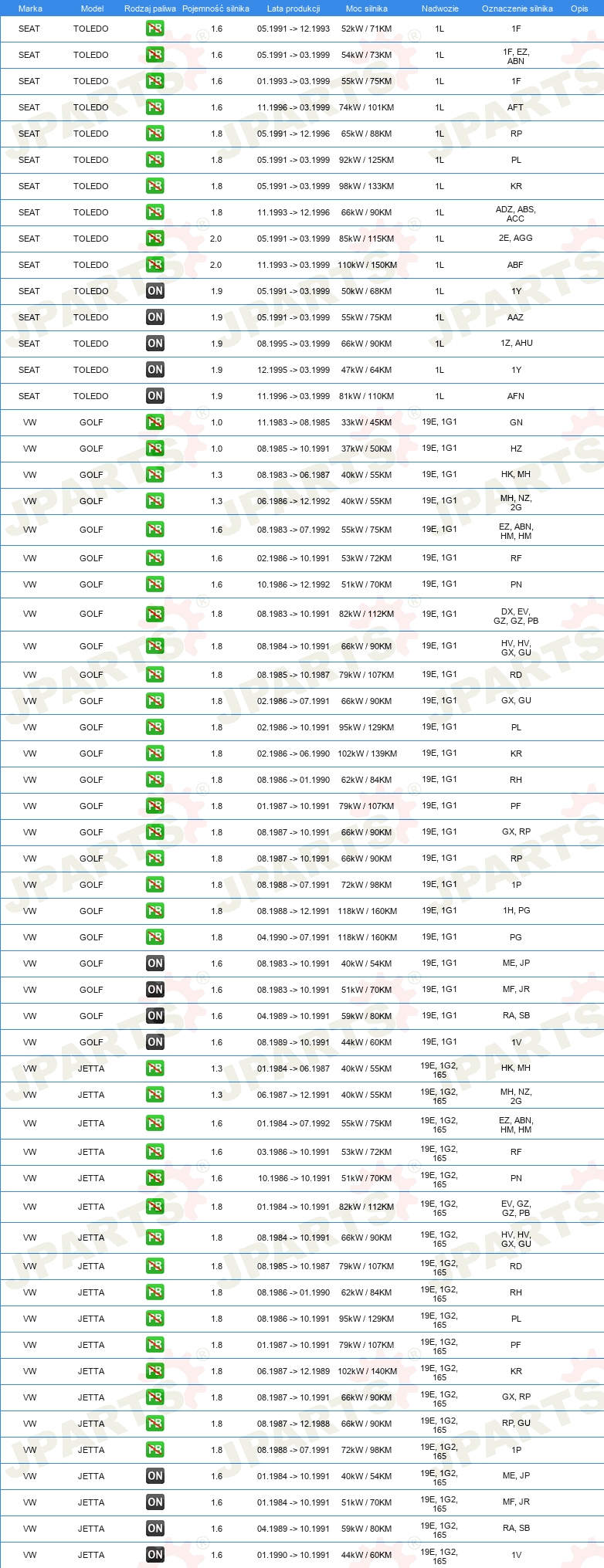Click diesel ON icon in Toledo 50kW / 68KM row
The image size is (604, 1568).
(154, 291)
